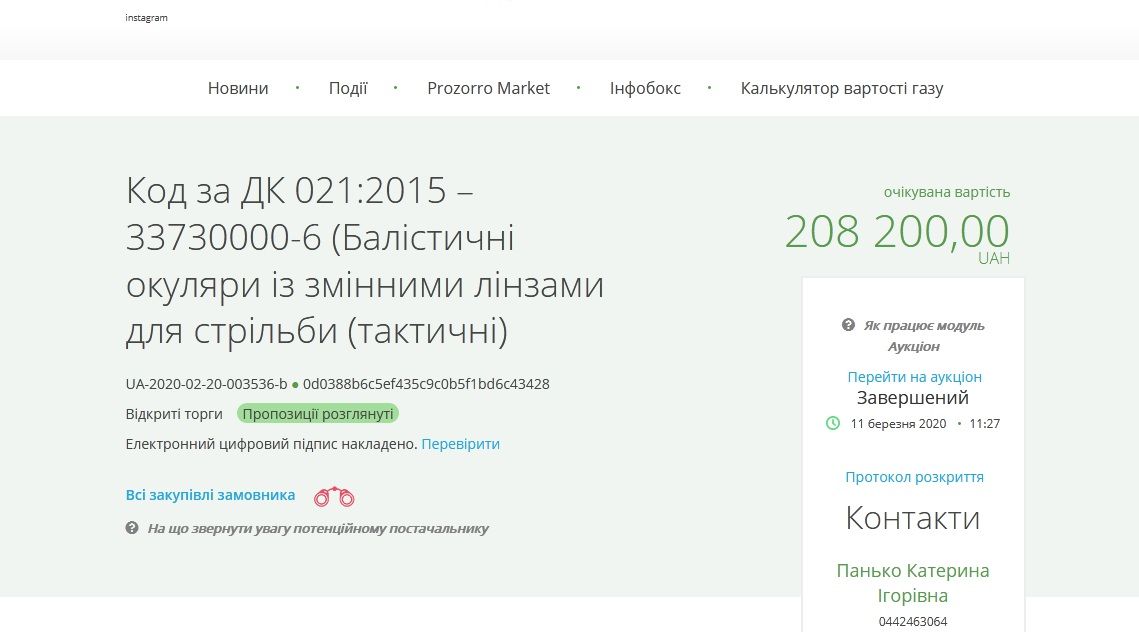Image resolution: width=1139 pixels, height=632 pixels.
Task: Open Протокол розкриття link
Action: [x=915, y=477]
